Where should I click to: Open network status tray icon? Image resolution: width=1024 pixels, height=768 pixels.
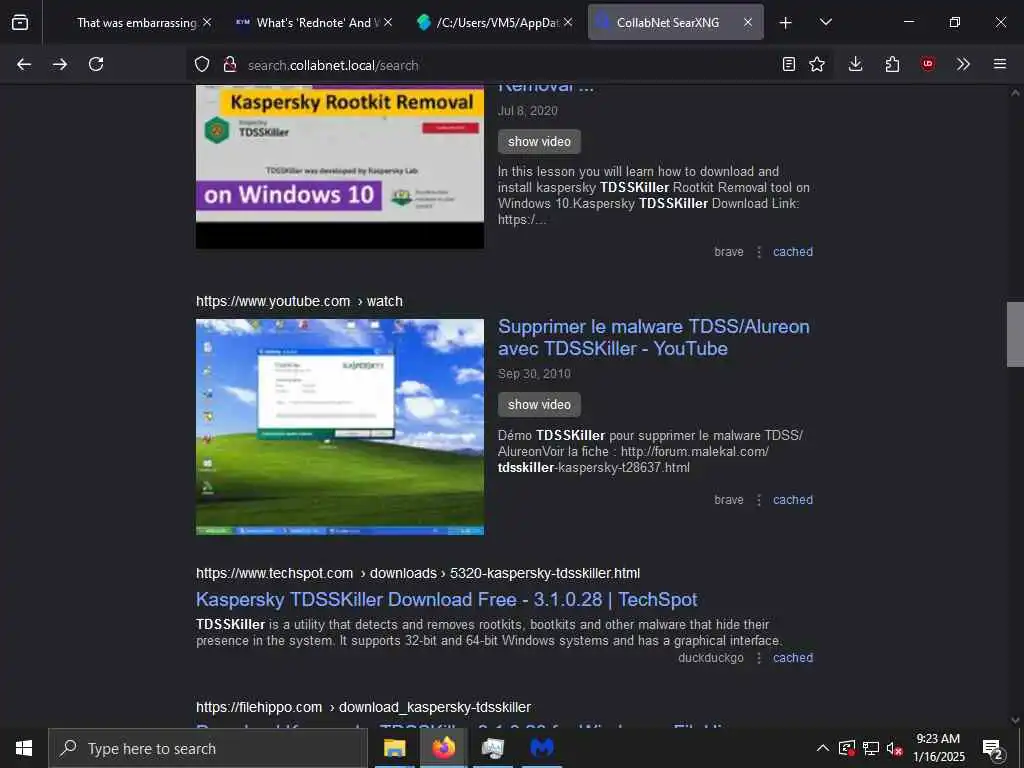[871, 748]
